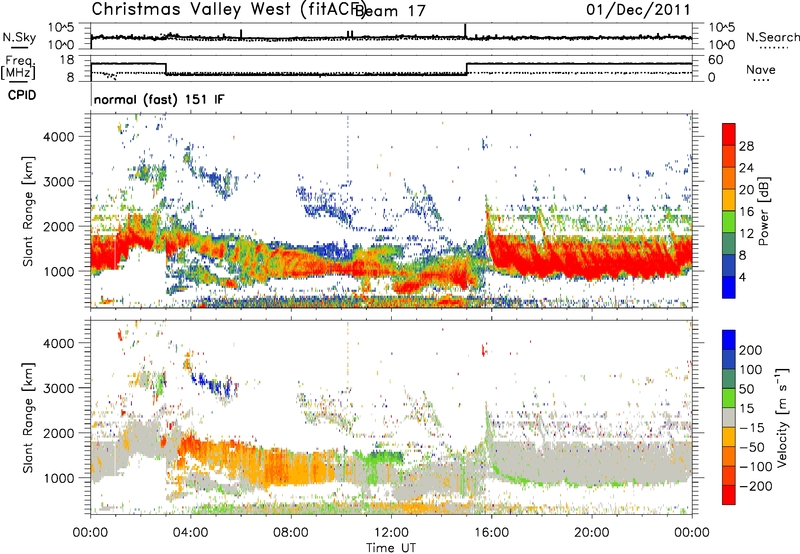This screenshot has width=800, height=554.
Task: Click the '18' frequency axis value
Action: 67,60
